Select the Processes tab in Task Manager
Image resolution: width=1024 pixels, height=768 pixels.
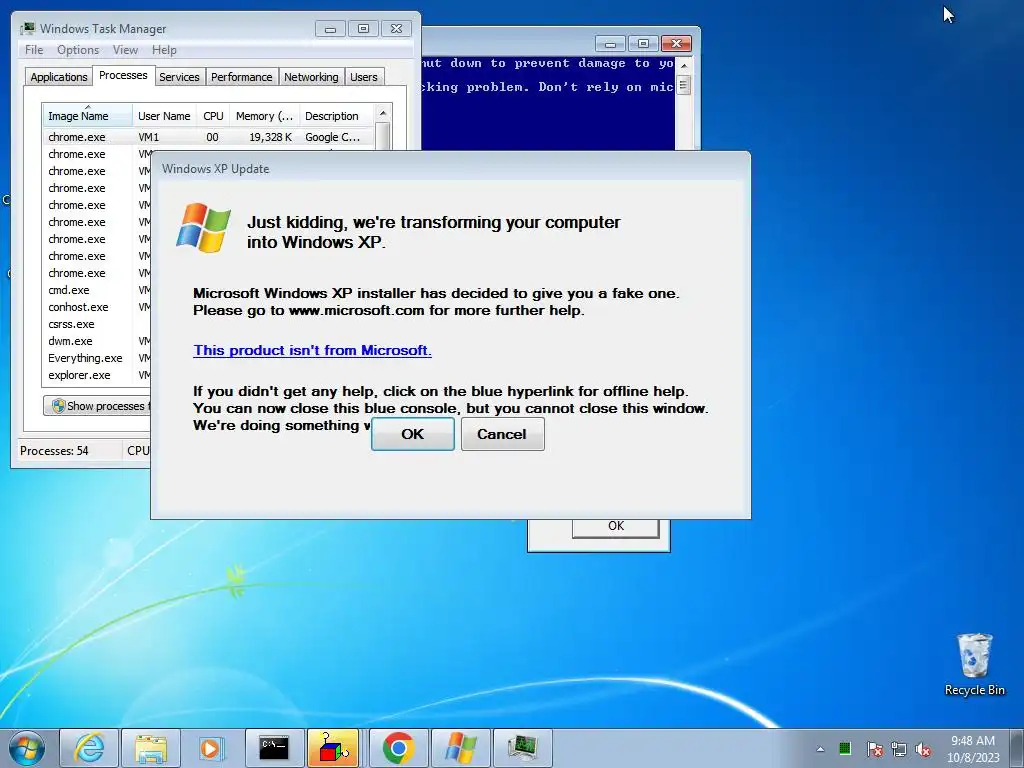click(123, 75)
